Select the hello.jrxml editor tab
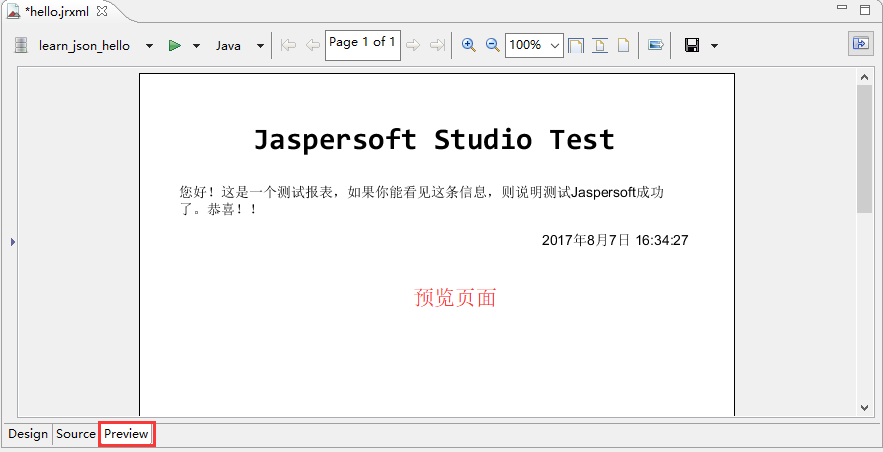Viewport: 883px width, 452px height. pos(57,12)
